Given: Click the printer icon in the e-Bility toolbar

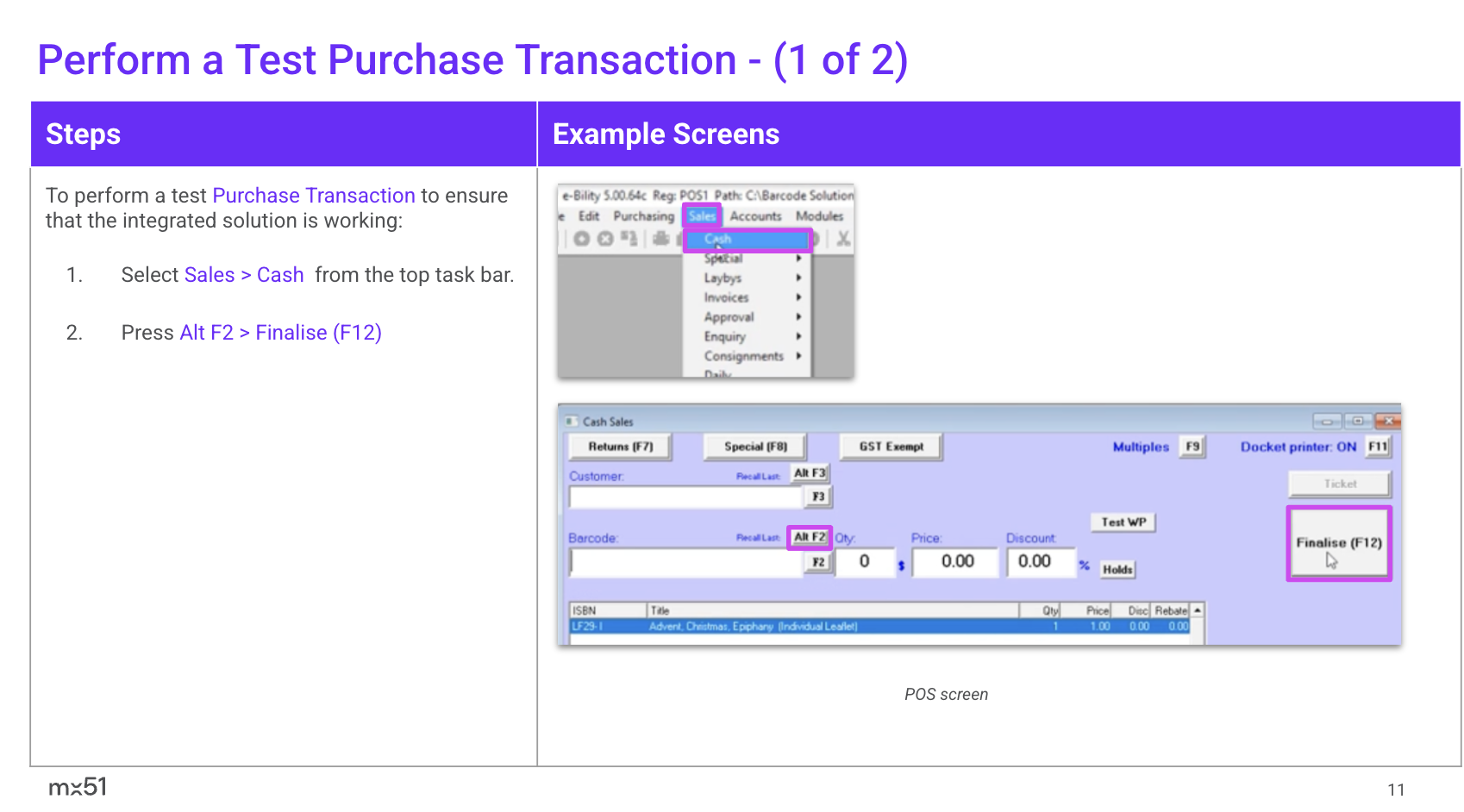Looking at the screenshot, I should tap(660, 239).
